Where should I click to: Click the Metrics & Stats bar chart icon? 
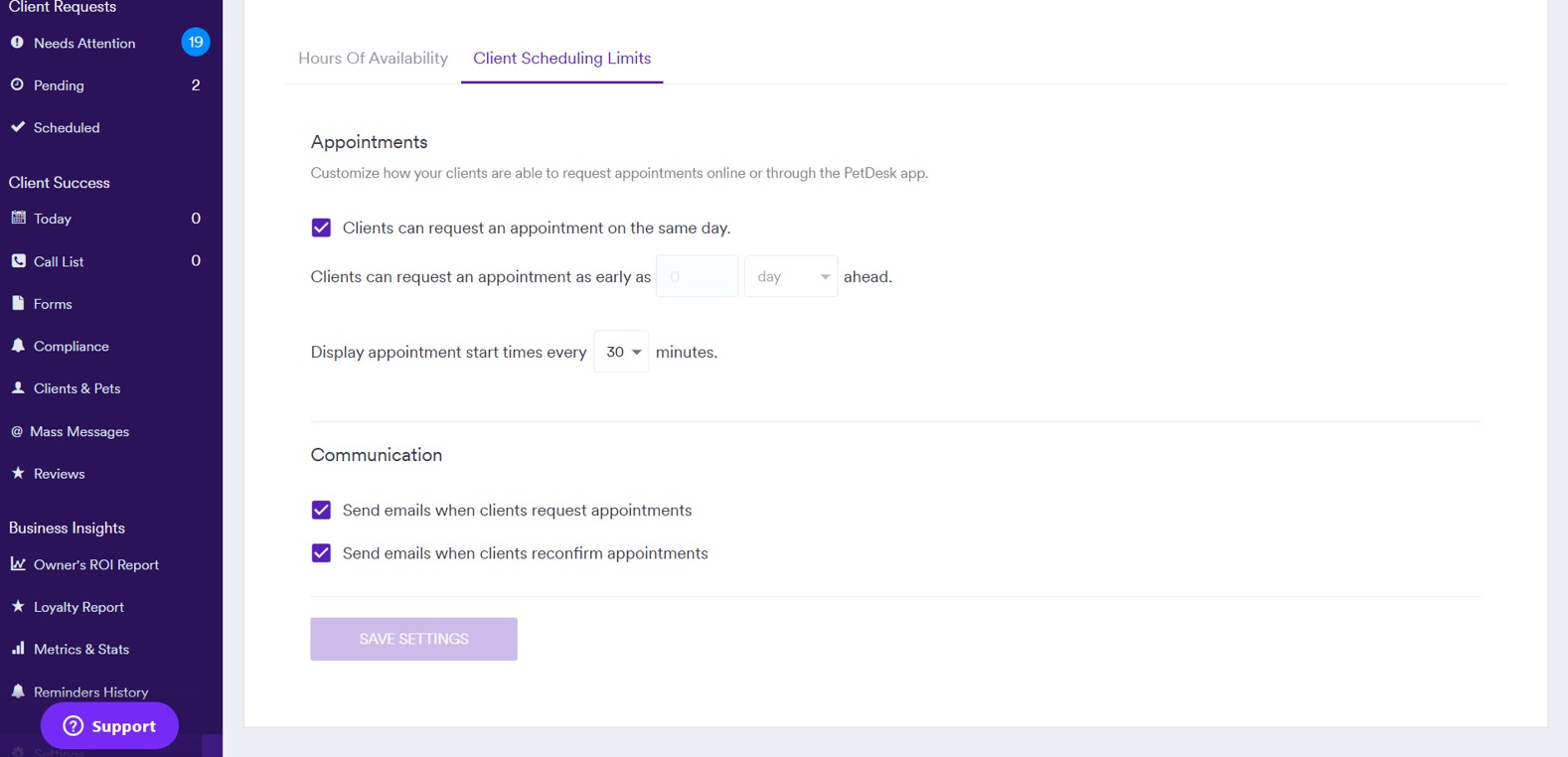(18, 648)
